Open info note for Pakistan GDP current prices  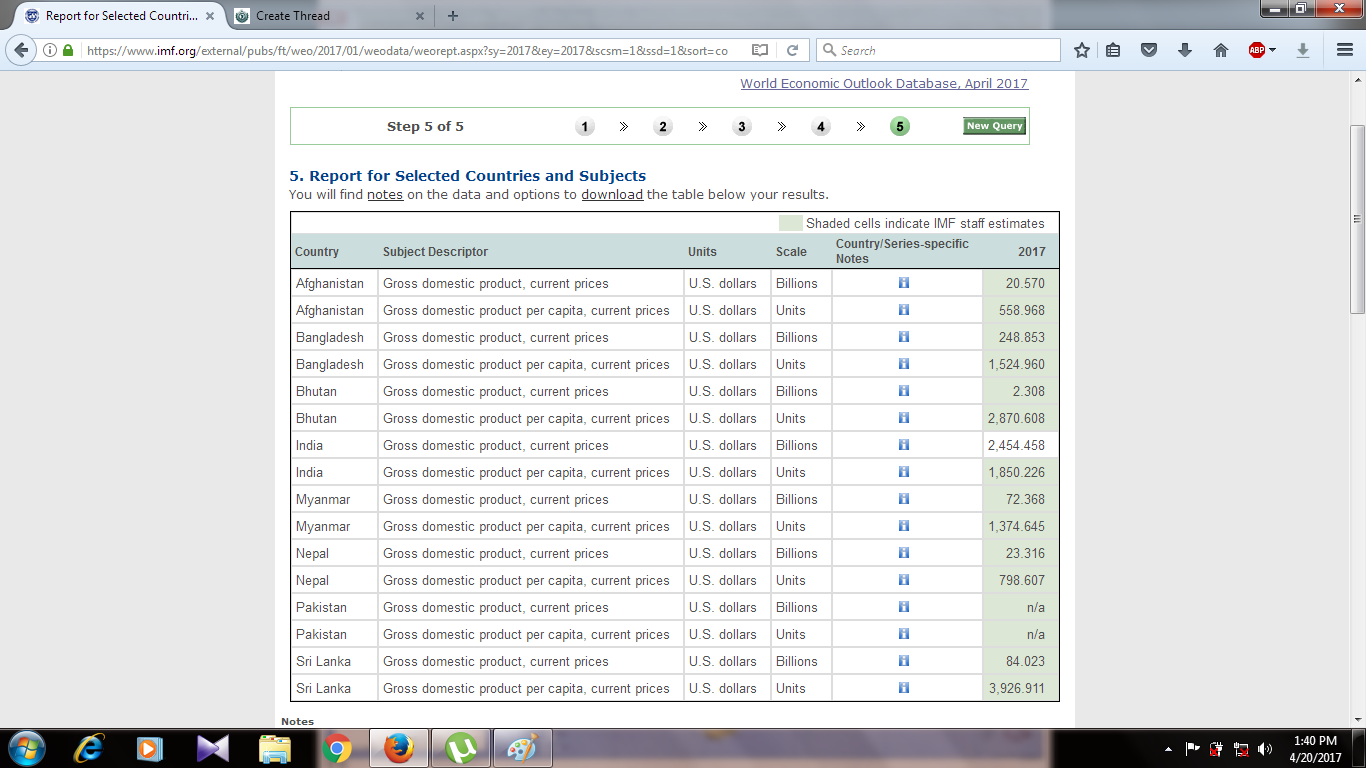(904, 607)
